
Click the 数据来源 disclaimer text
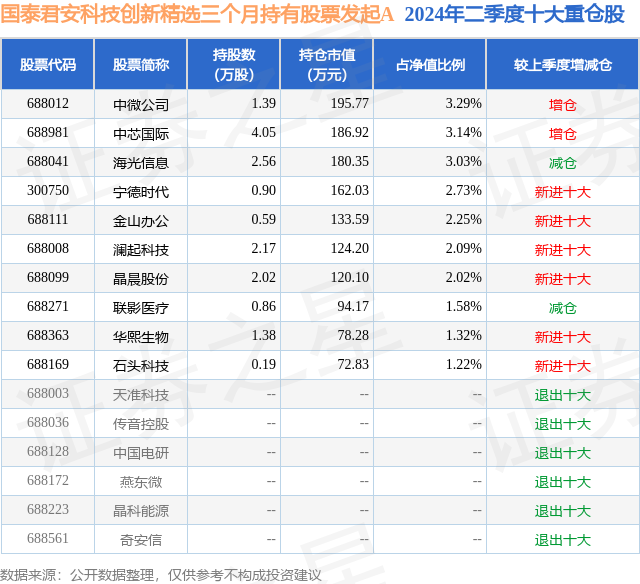[160, 575]
